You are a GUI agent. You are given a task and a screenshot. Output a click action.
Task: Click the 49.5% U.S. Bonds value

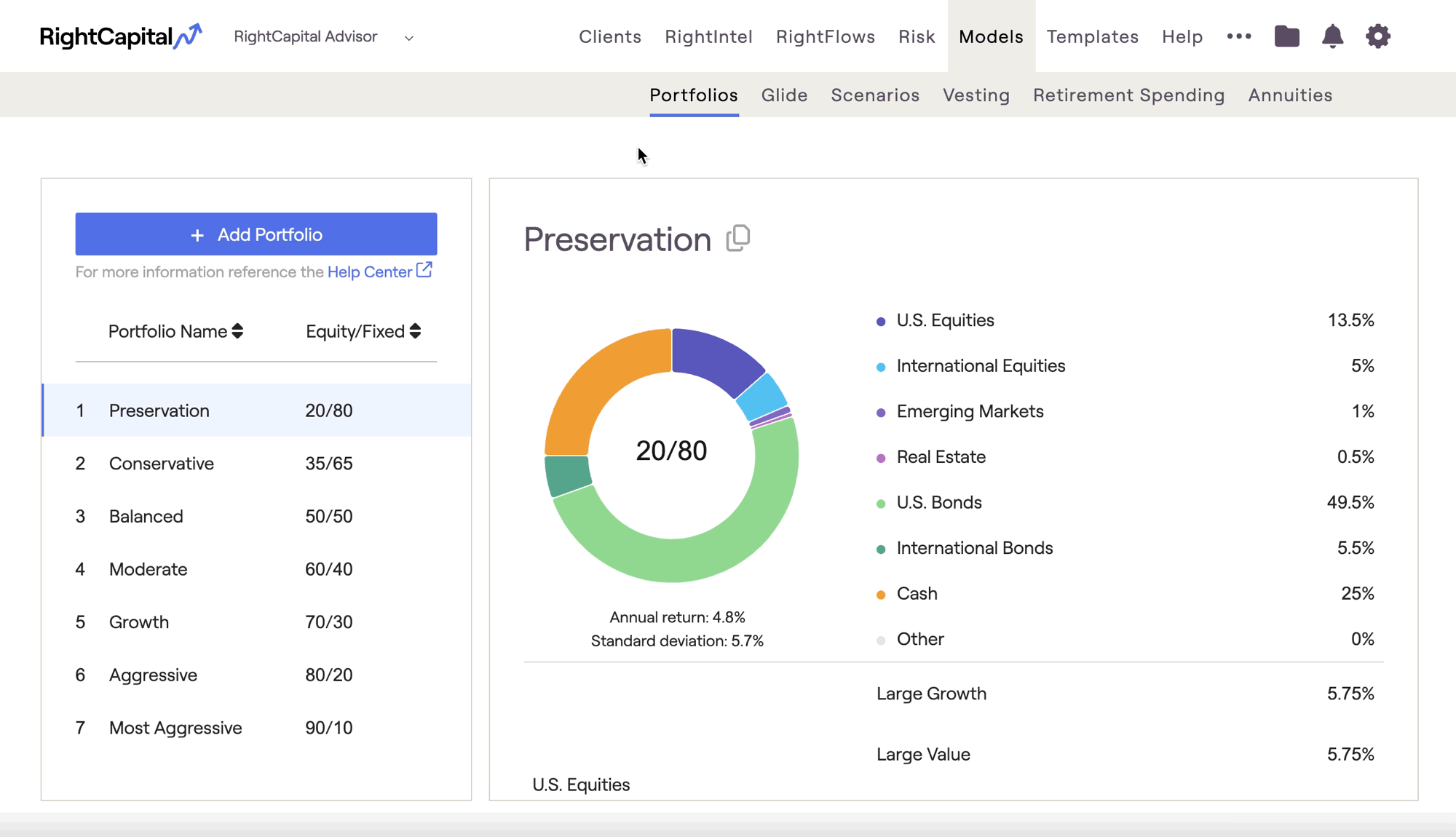[x=1350, y=502]
